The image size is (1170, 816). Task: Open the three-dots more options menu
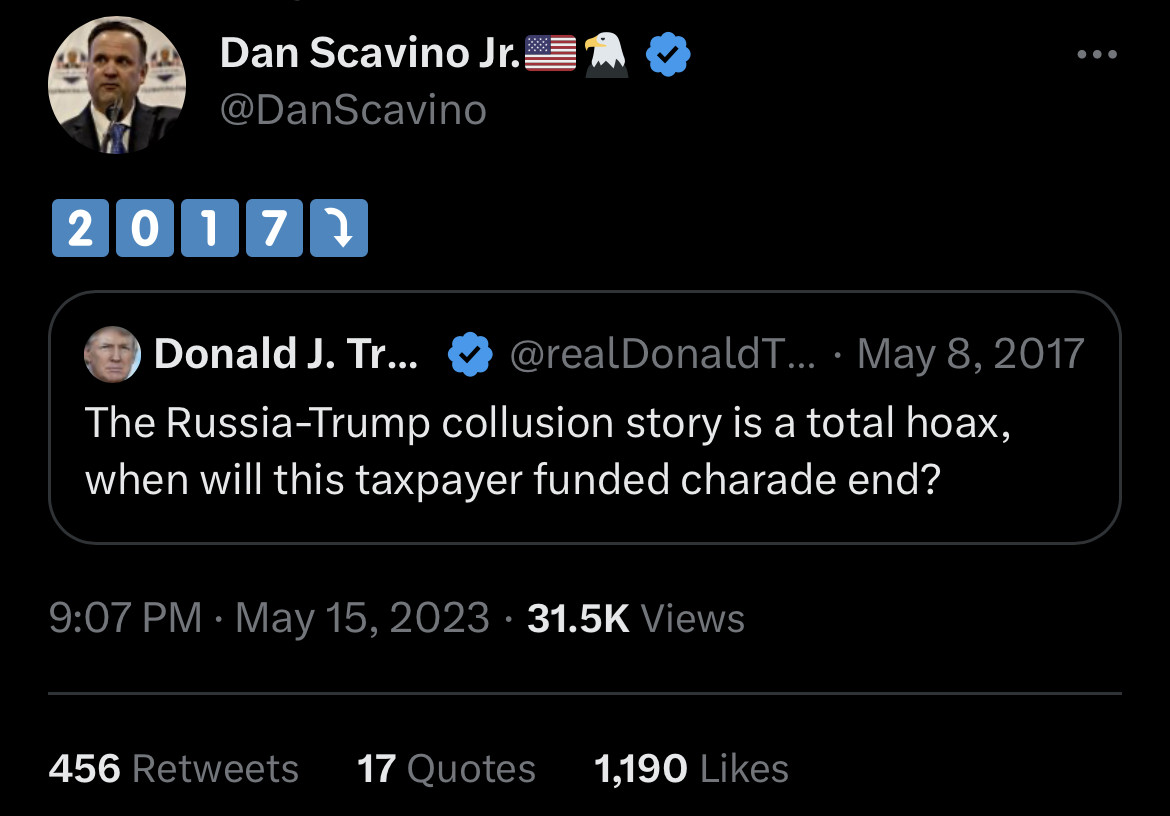point(1097,54)
